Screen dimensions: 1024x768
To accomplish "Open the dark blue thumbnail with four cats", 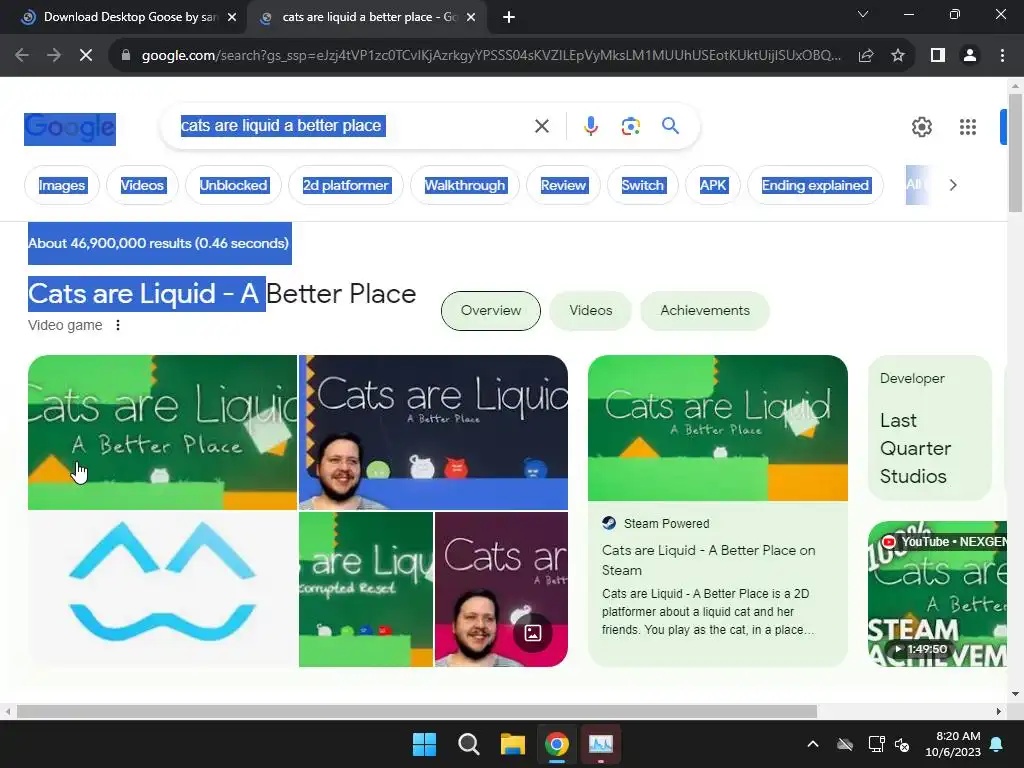I will coord(433,432).
